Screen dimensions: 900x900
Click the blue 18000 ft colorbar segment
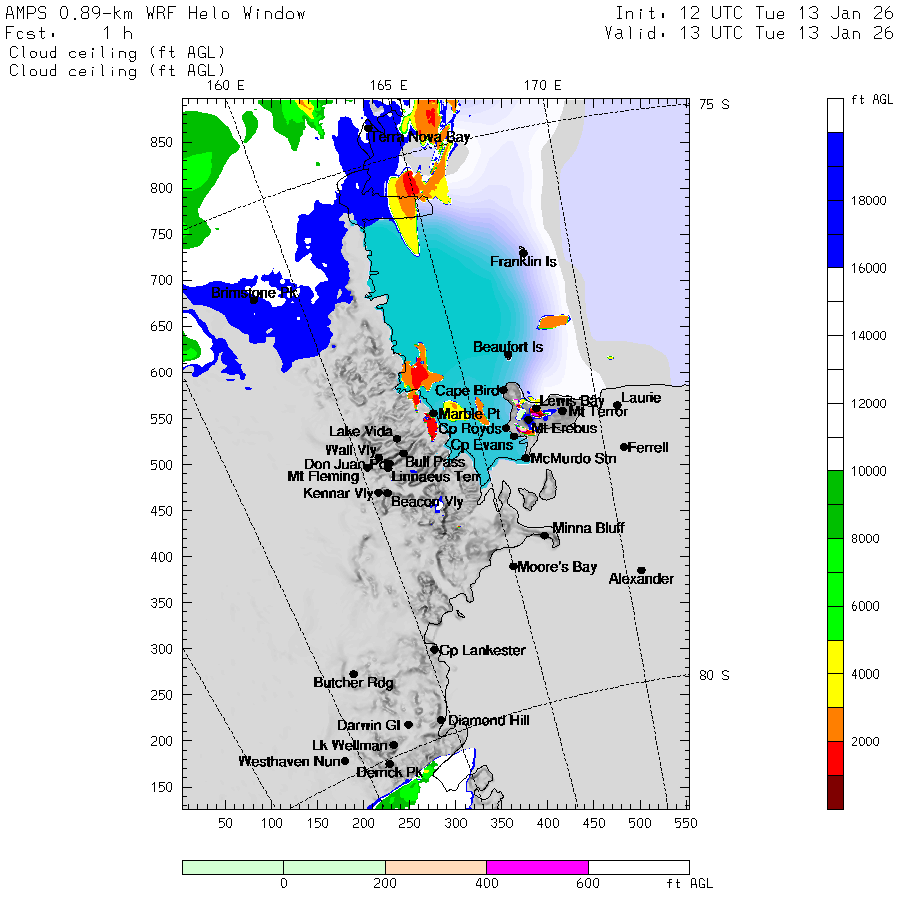(835, 200)
